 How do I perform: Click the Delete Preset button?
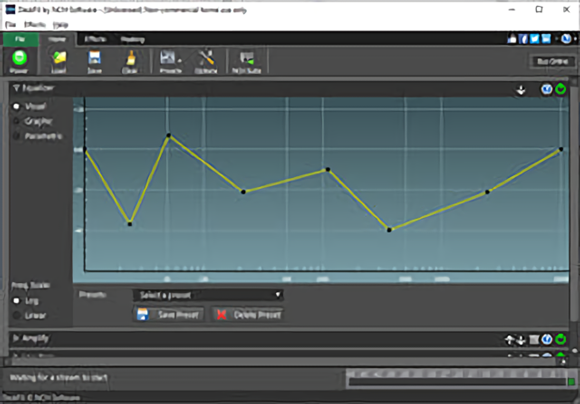click(247, 314)
